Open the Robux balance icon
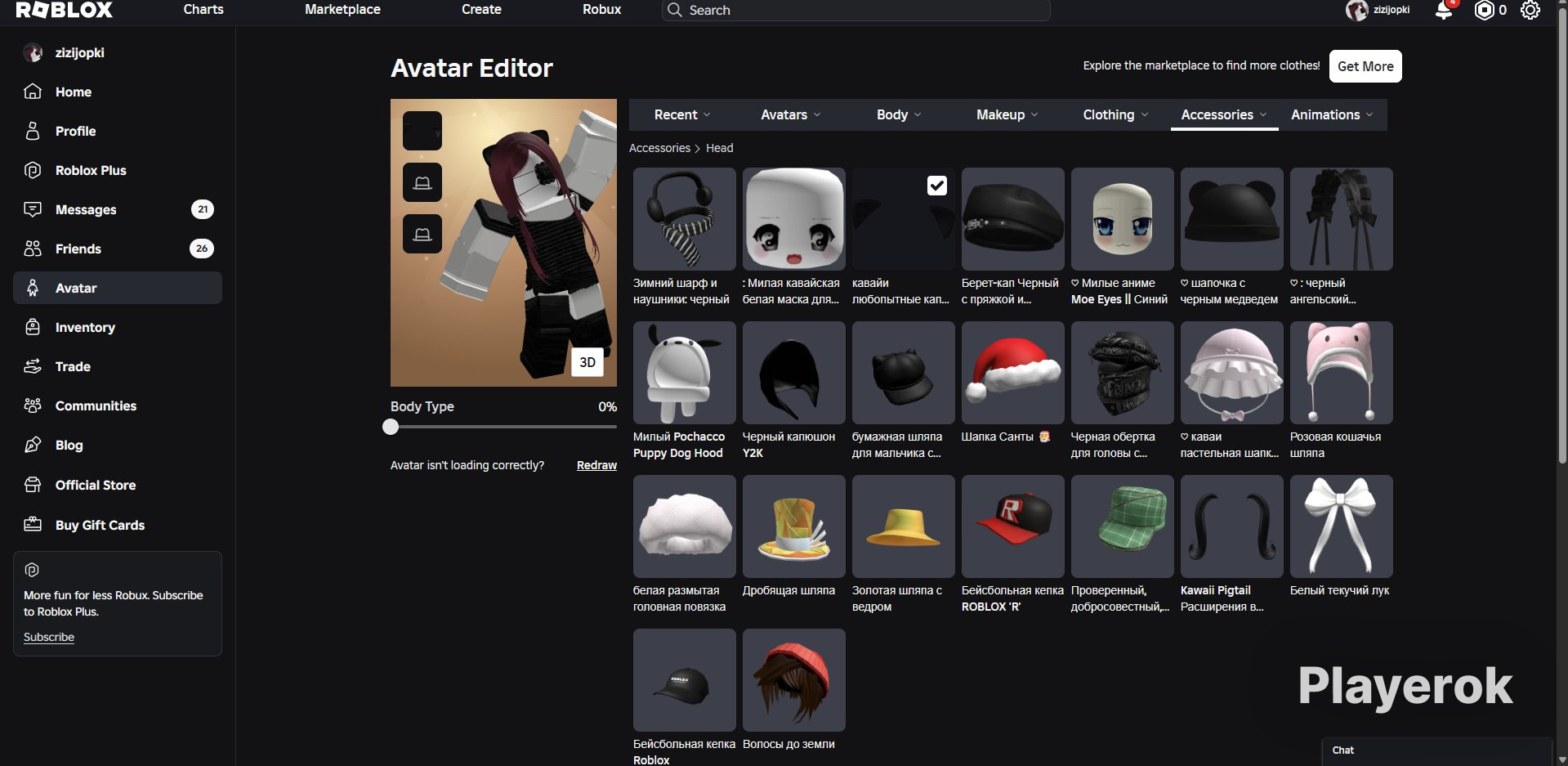1568x766 pixels. [x=1484, y=10]
